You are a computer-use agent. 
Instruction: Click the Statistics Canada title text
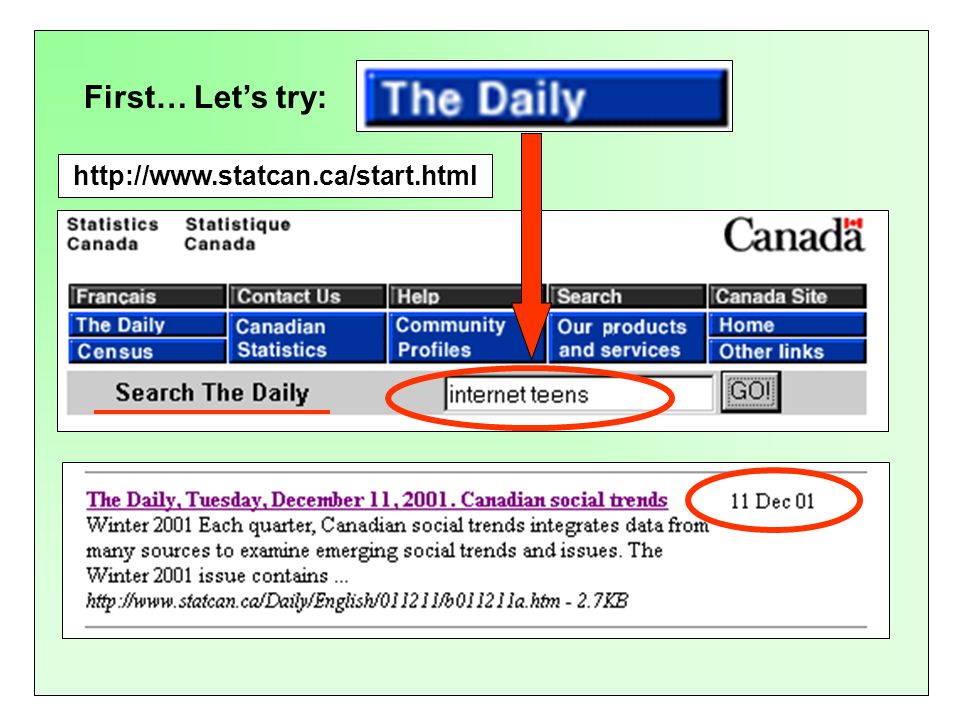coord(113,234)
